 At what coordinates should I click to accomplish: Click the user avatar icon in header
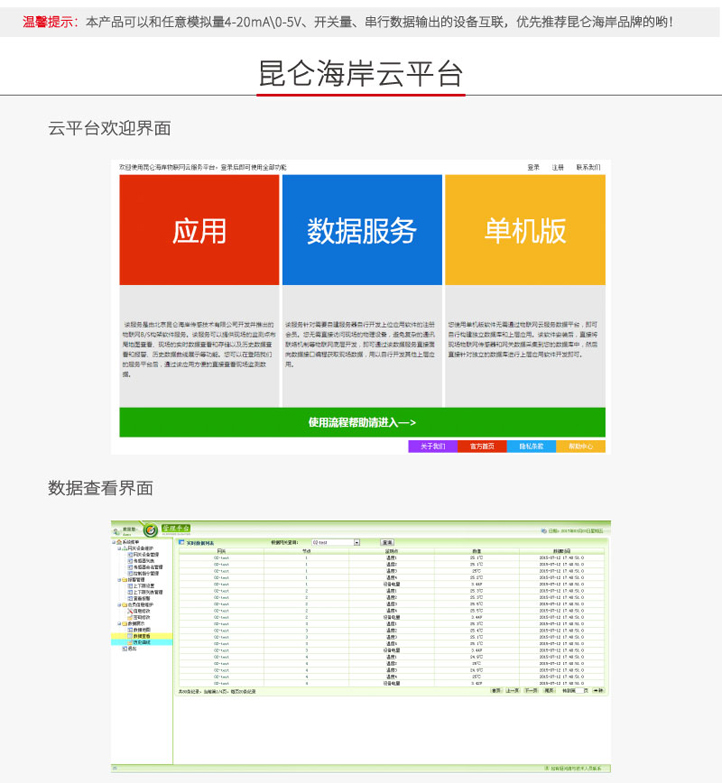[116, 532]
